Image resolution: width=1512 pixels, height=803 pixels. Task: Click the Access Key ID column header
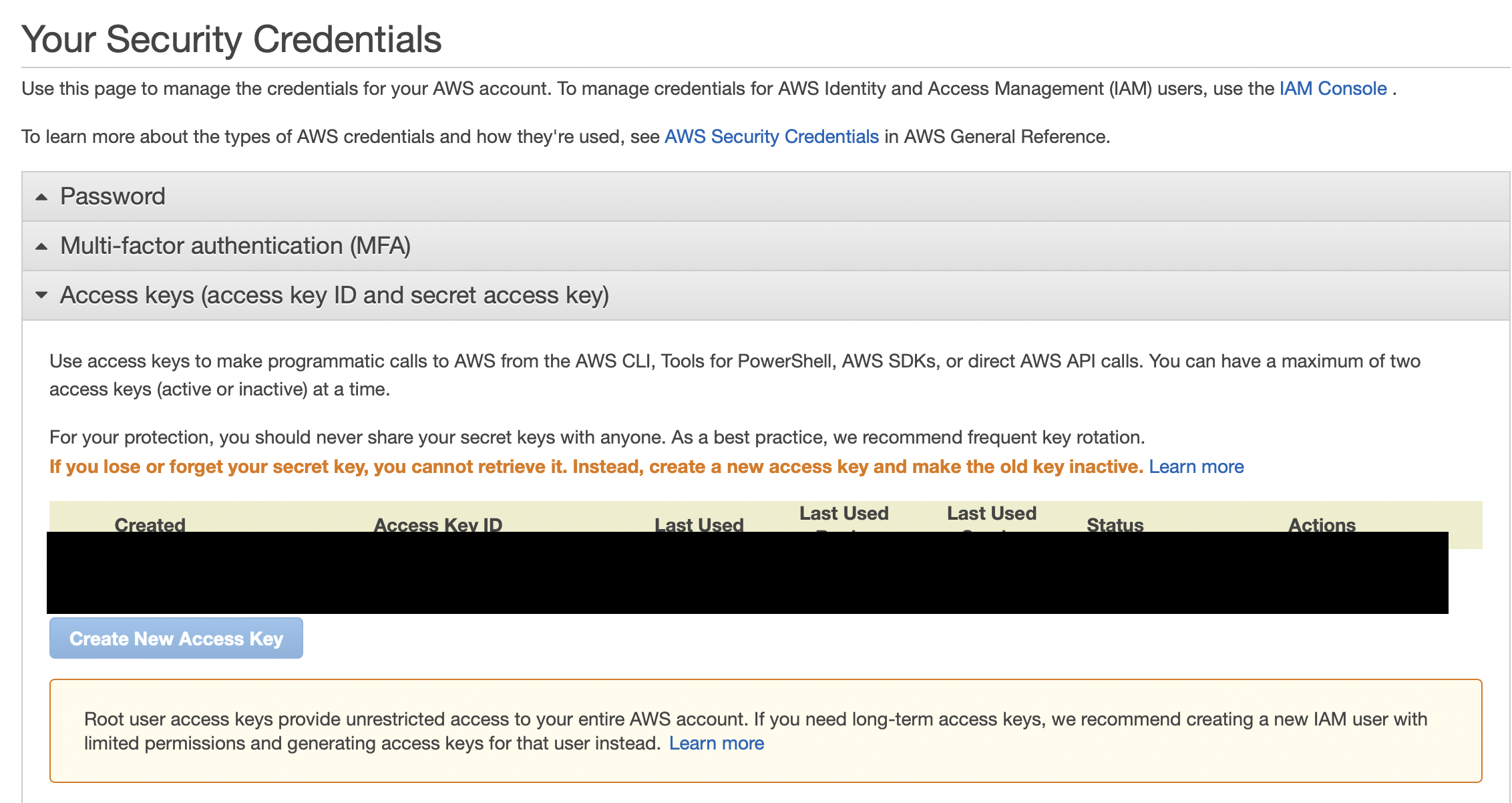437,524
